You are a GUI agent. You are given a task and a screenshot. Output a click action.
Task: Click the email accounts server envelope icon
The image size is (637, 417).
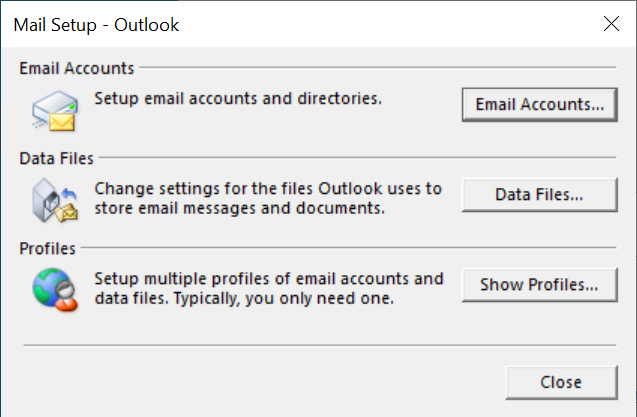(x=55, y=111)
